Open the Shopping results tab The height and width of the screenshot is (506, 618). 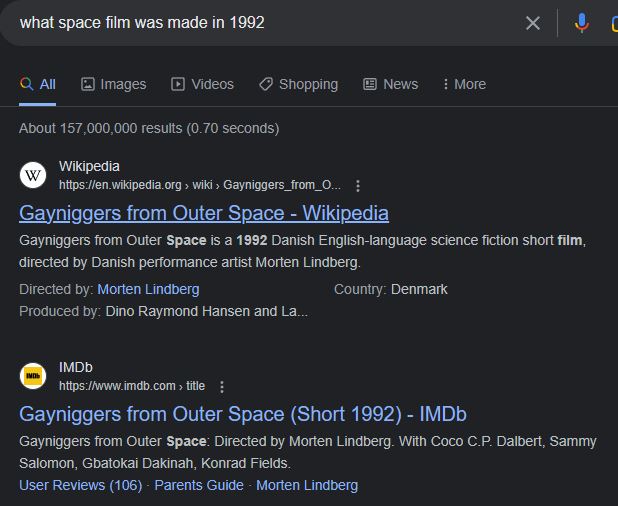click(298, 84)
